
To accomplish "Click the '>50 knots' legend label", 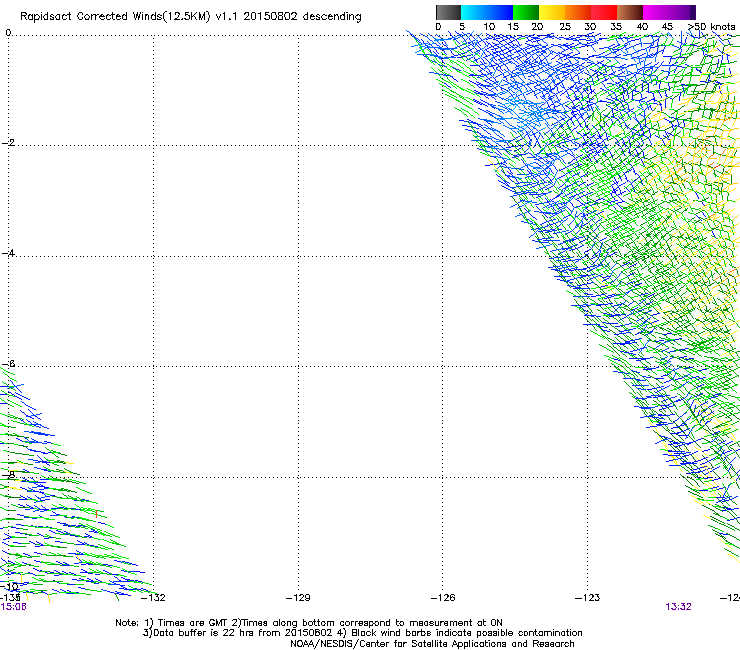I will [711, 27].
